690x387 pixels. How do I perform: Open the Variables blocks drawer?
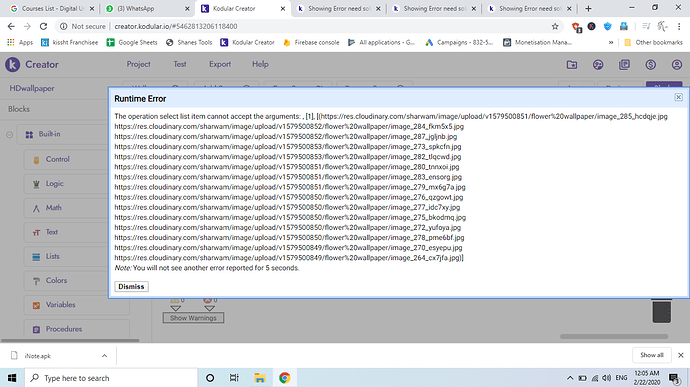[60, 305]
